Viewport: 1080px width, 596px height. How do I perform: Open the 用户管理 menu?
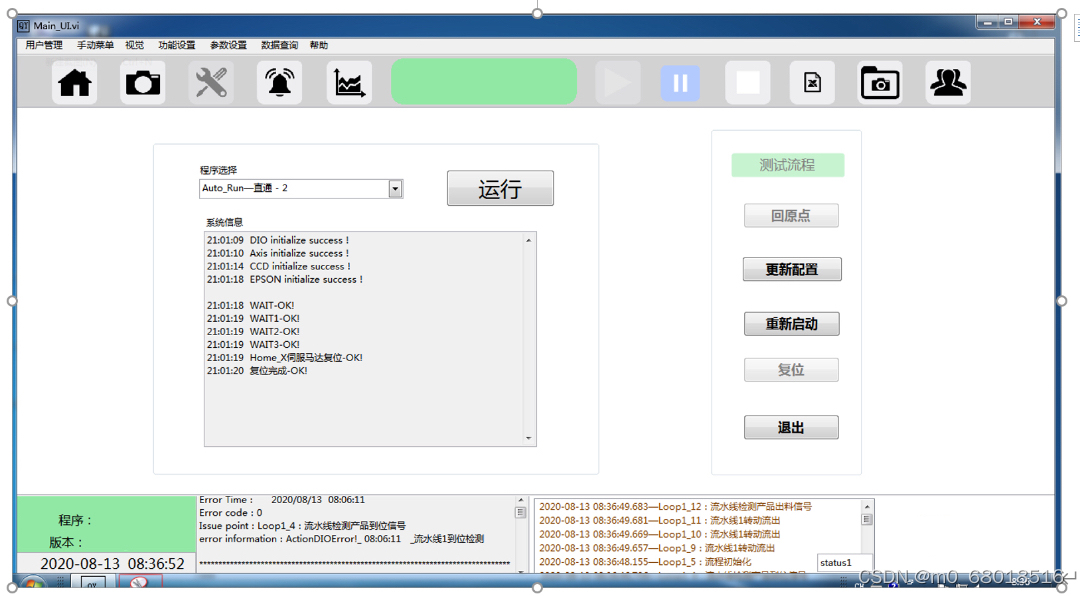pyautogui.click(x=44, y=45)
